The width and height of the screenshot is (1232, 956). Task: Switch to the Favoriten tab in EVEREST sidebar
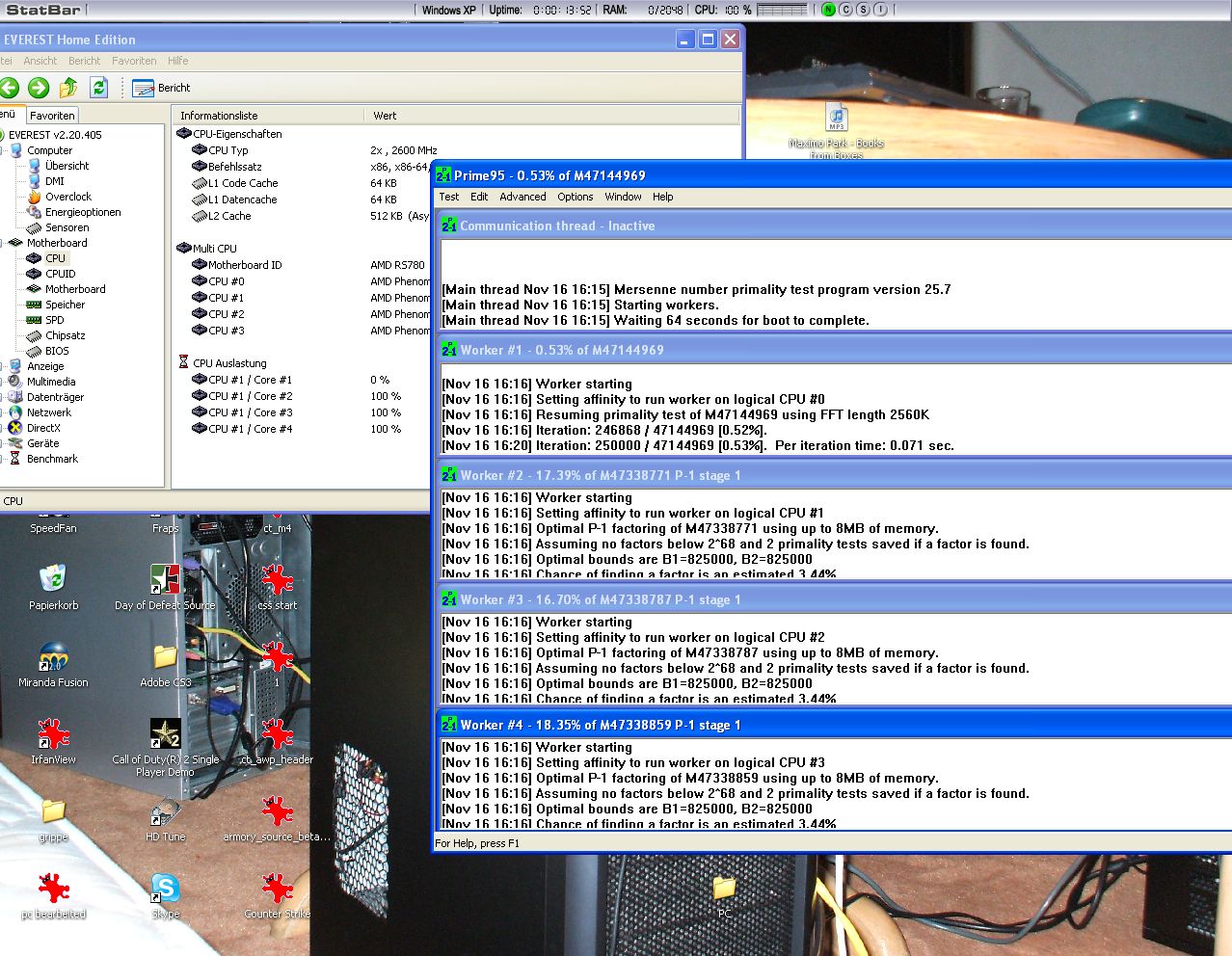(52, 115)
